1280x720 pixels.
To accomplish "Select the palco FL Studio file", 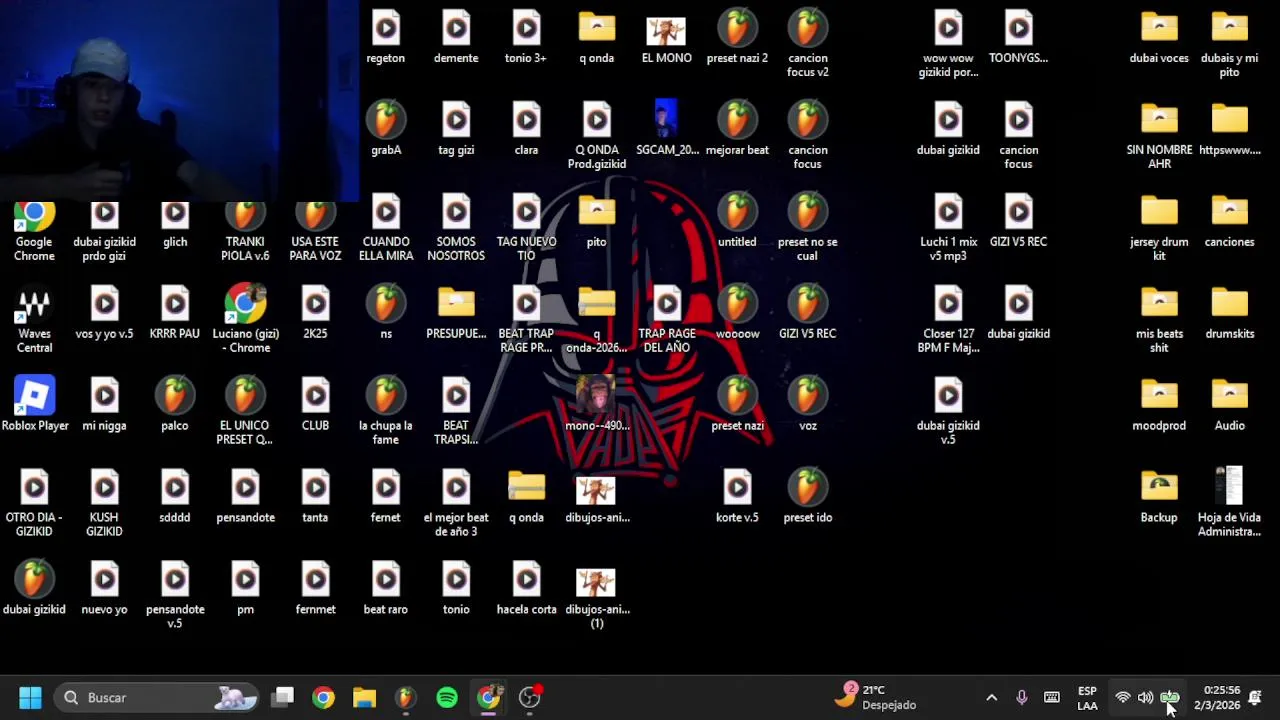I will [175, 405].
